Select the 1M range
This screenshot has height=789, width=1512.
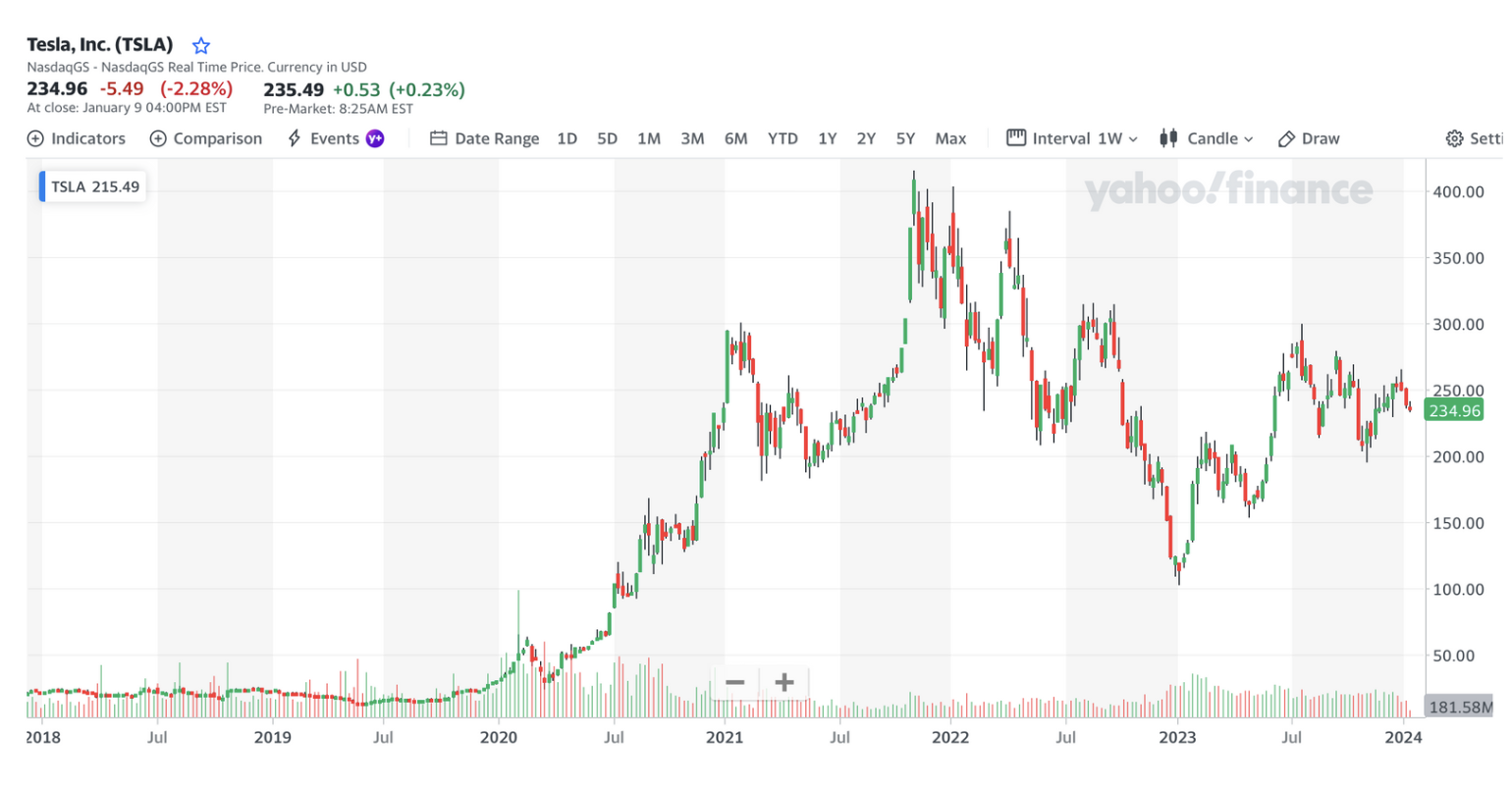pos(649,138)
